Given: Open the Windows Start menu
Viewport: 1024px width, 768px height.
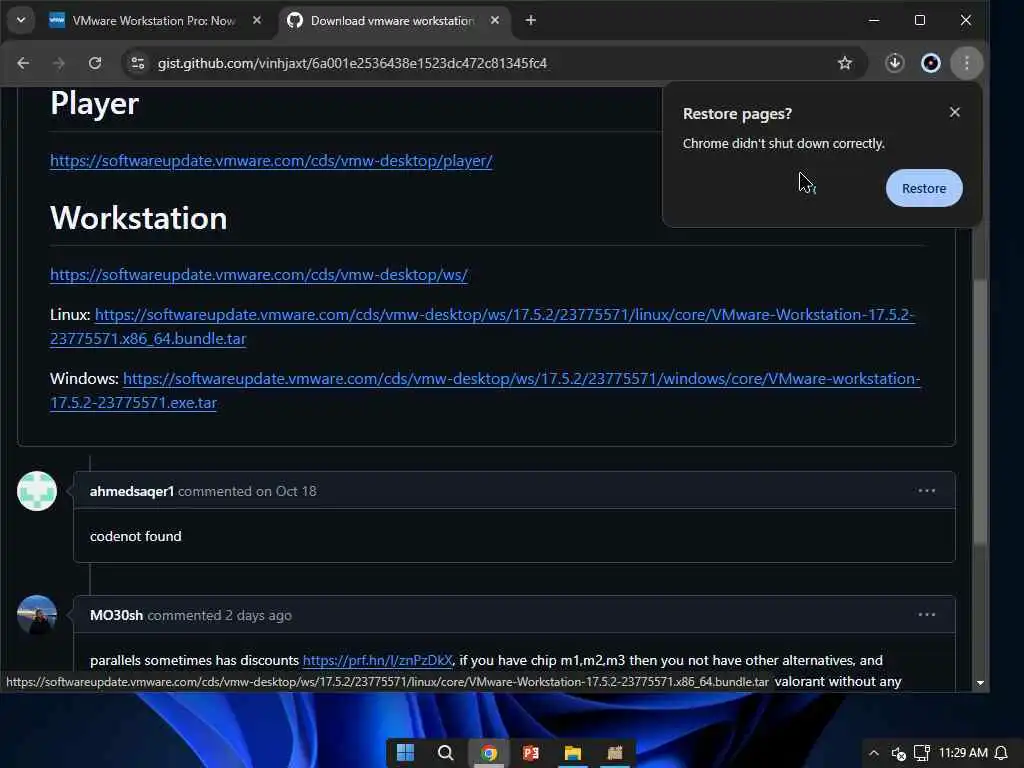Looking at the screenshot, I should pos(405,753).
